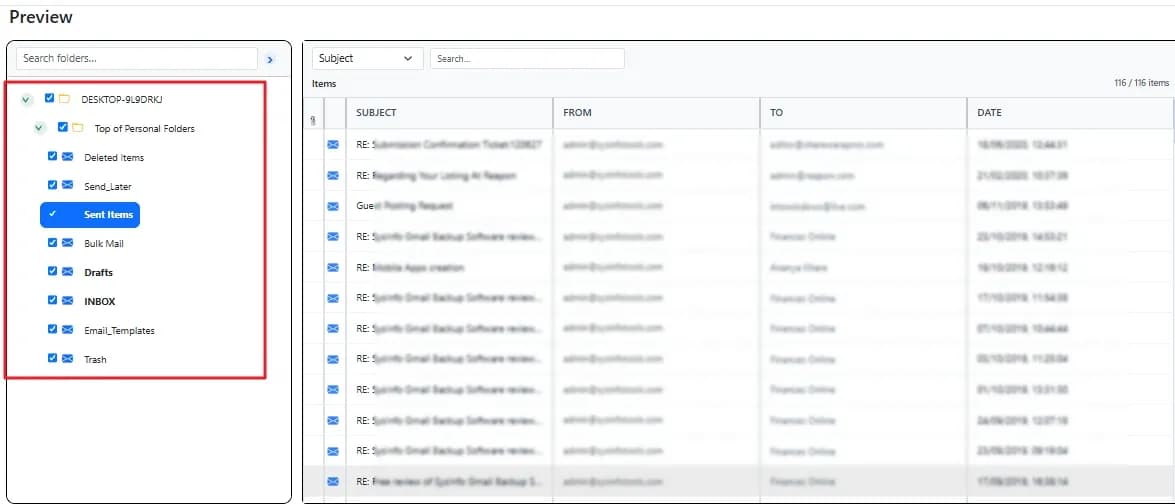This screenshot has width=1175, height=504.
Task: Select the Top of Personal Folders label
Action: coord(145,129)
